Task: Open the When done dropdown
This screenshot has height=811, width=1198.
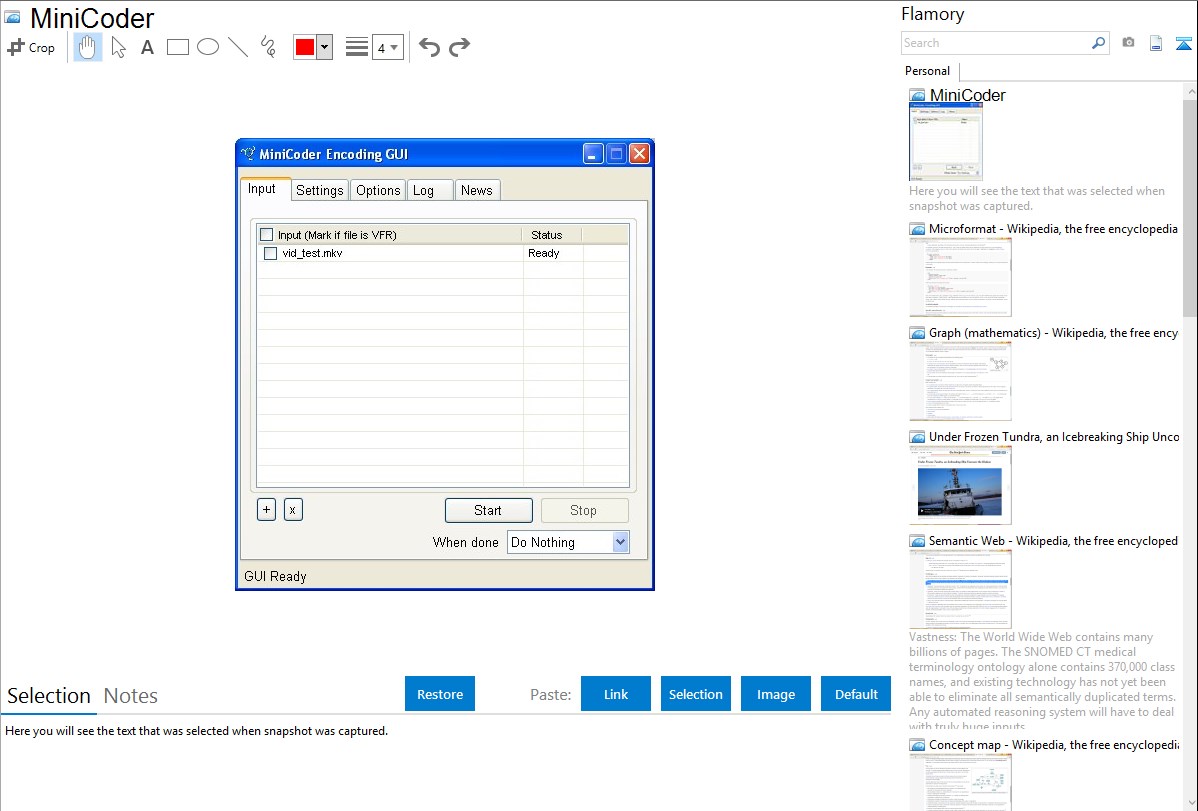Action: pos(620,542)
